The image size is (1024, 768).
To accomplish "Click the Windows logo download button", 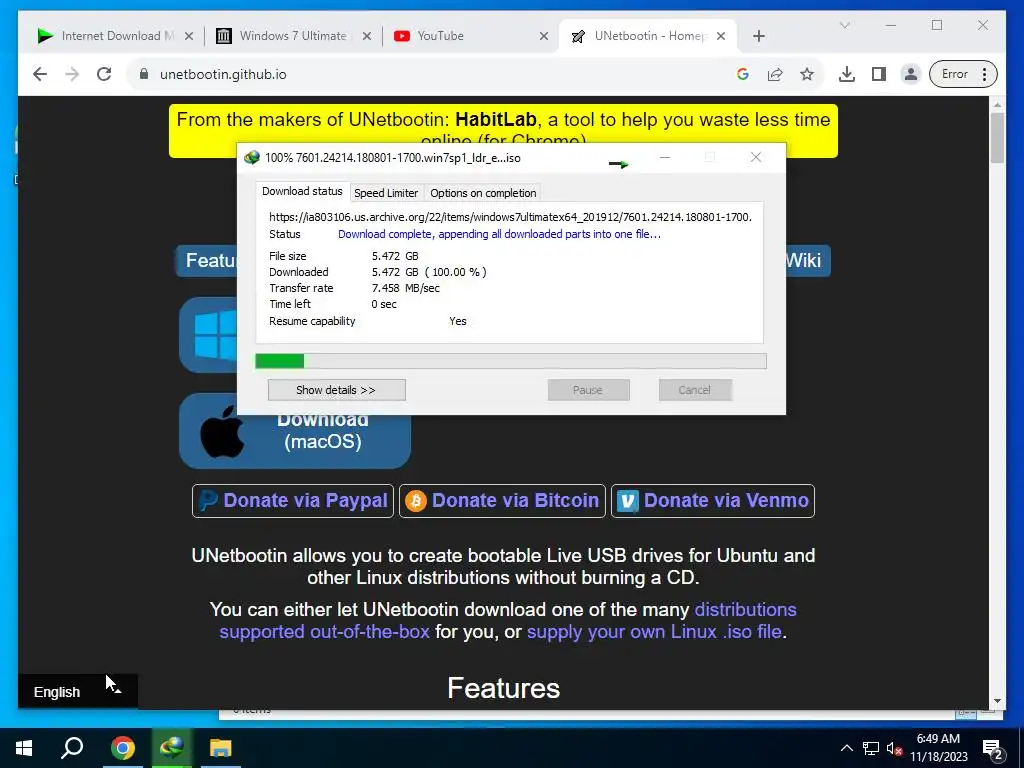I will pos(209,335).
